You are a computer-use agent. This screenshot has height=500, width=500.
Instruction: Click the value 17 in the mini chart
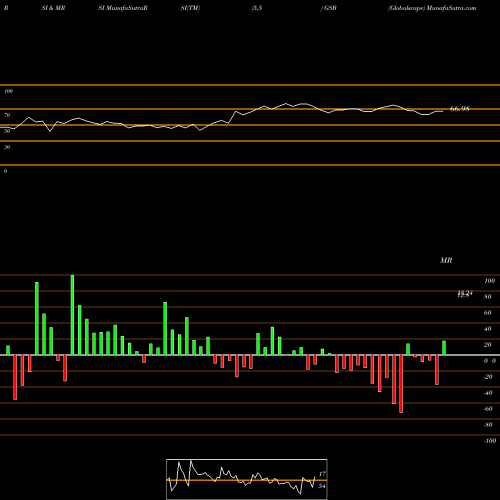322,474
